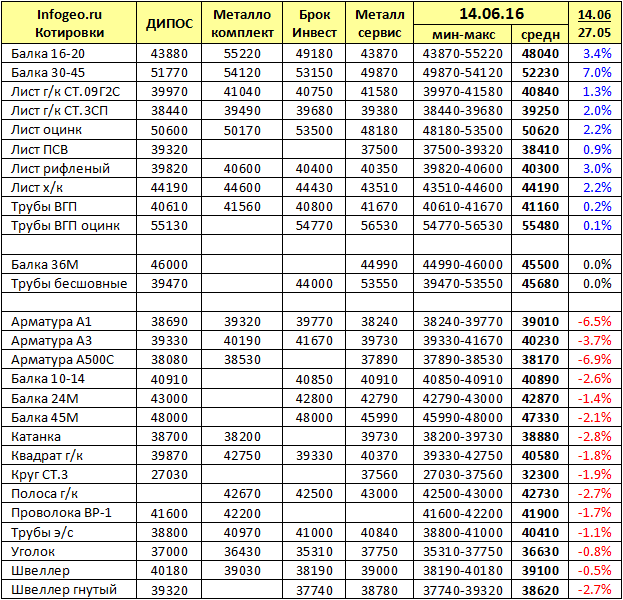Click average 36630 for Уголок

pyautogui.click(x=540, y=552)
